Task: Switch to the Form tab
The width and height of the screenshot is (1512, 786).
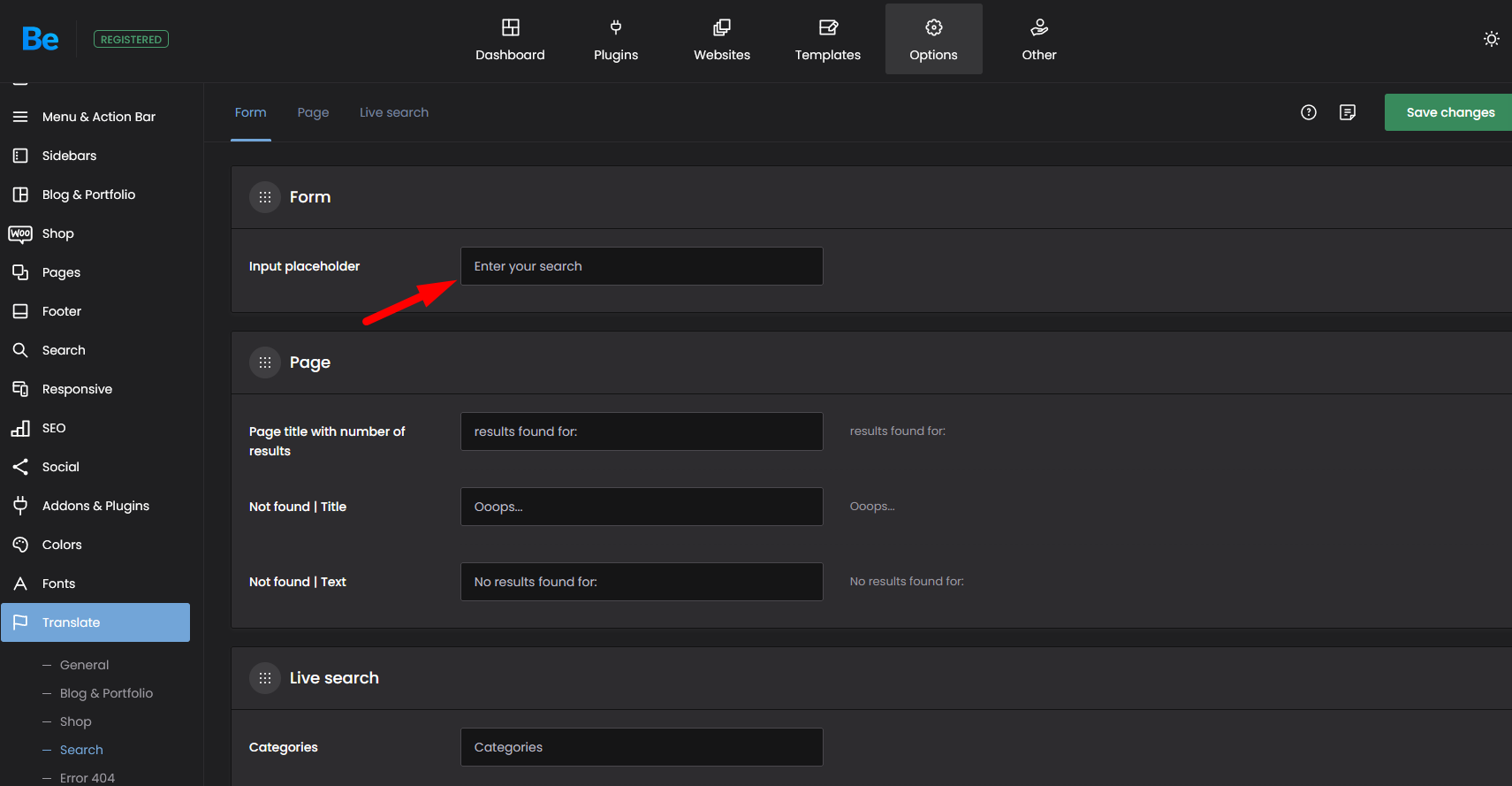Action: pyautogui.click(x=251, y=112)
